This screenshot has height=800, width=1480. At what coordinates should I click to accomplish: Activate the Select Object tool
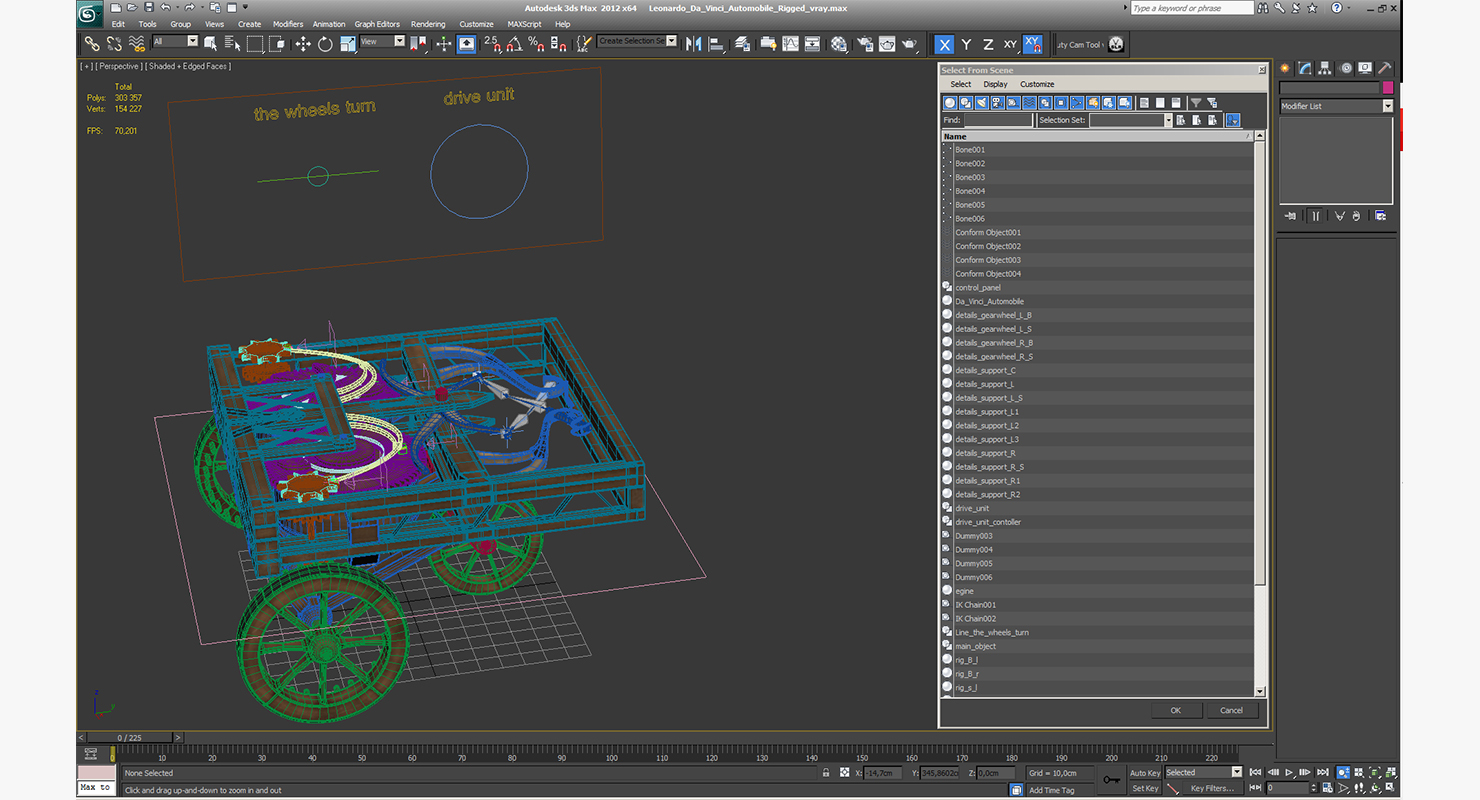tap(211, 44)
